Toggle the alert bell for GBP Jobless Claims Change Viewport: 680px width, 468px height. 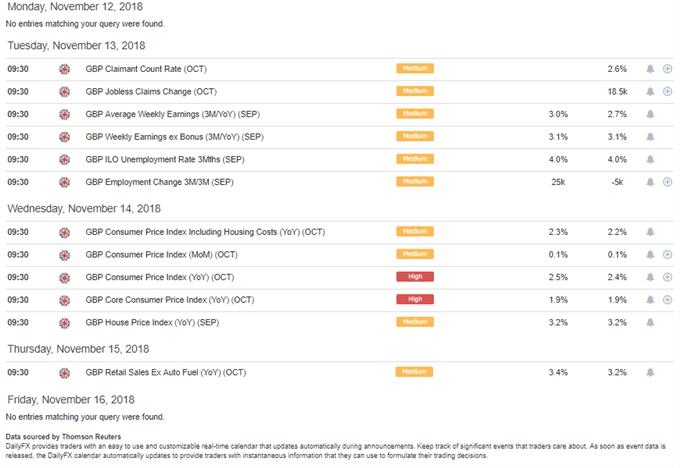coord(649,92)
